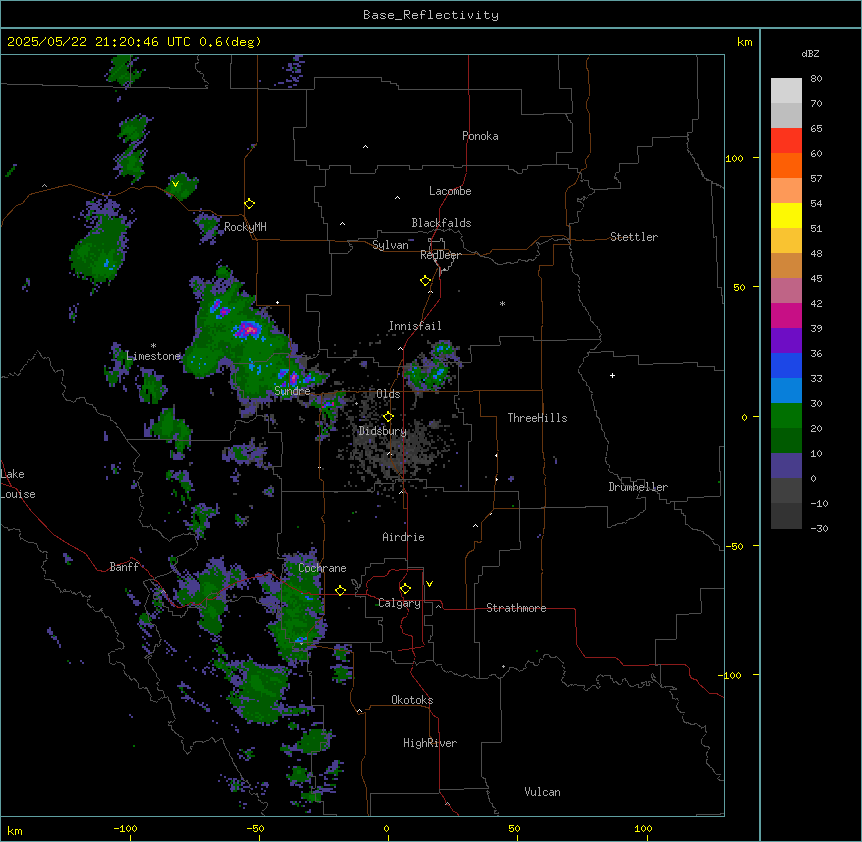862x842 pixels.
Task: Click the Okotoks city label
Action: [412, 700]
